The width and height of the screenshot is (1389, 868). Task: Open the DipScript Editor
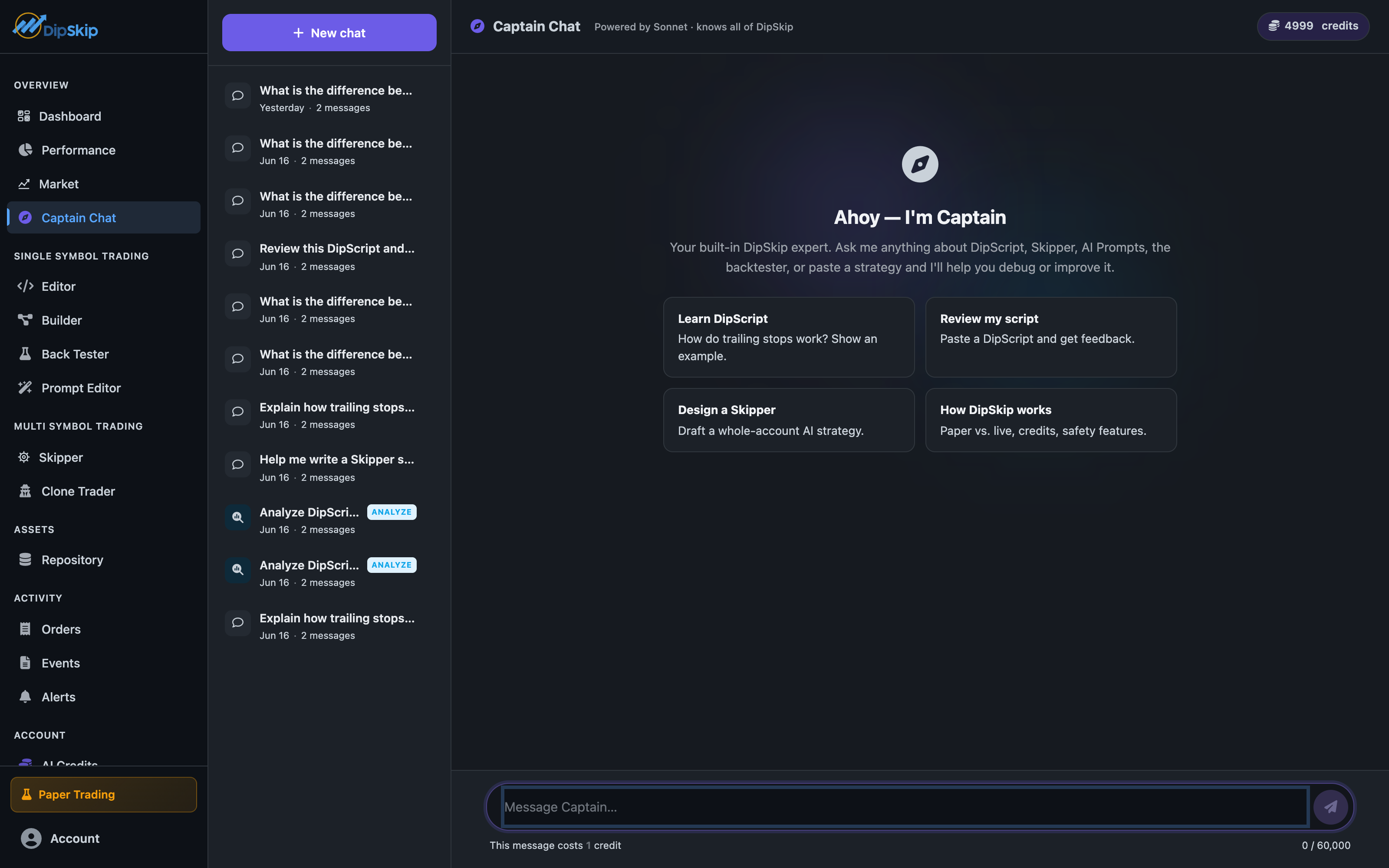103,286
